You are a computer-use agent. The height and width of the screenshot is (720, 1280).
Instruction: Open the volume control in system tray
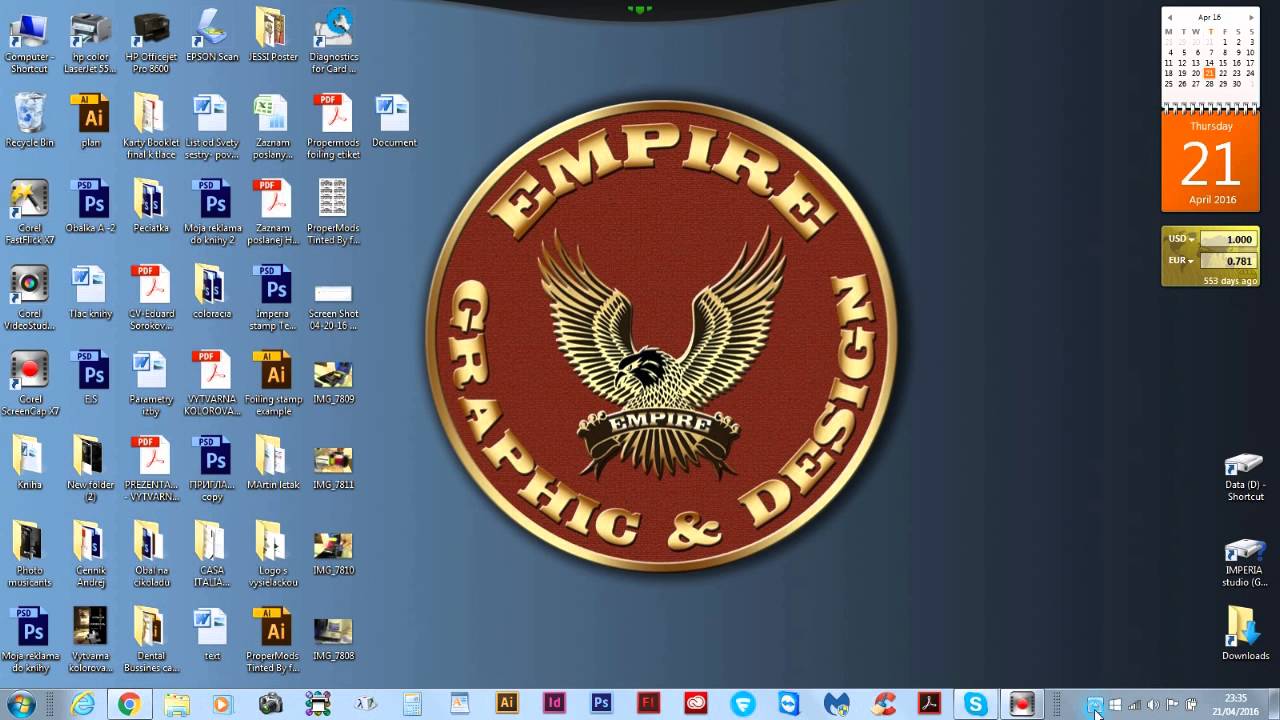pyautogui.click(x=1153, y=705)
